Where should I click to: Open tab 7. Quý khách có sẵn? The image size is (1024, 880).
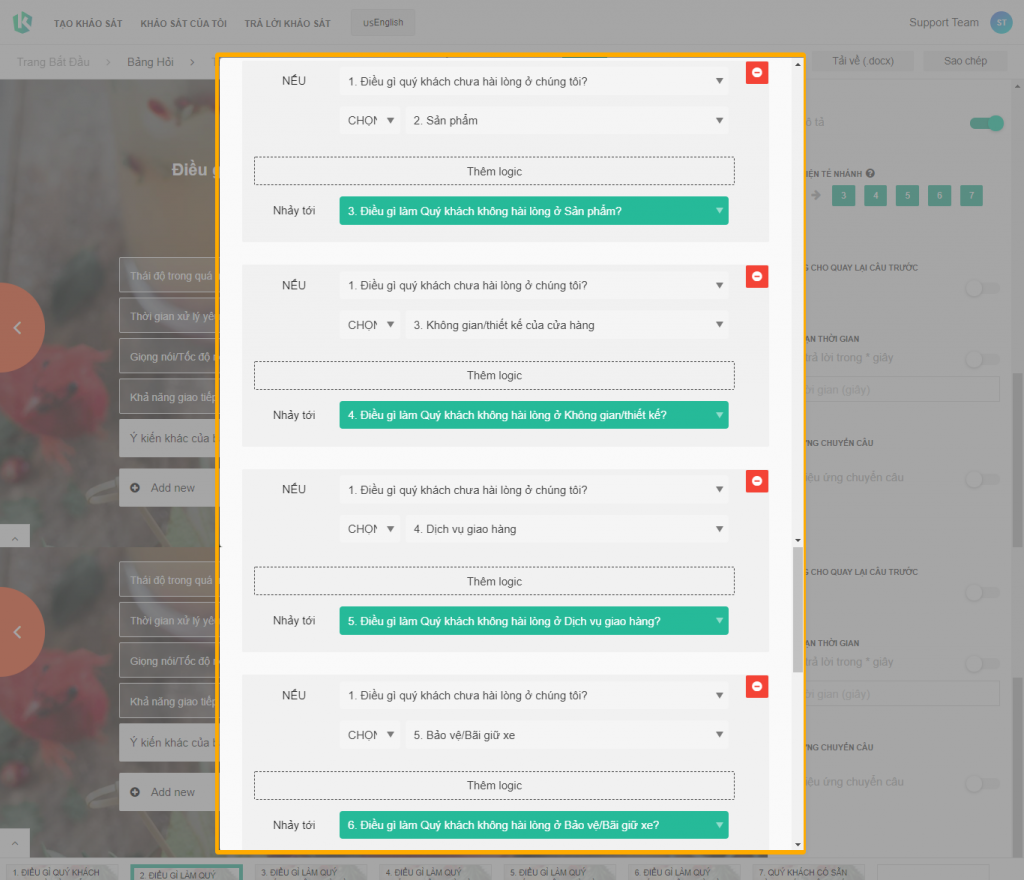(808, 872)
